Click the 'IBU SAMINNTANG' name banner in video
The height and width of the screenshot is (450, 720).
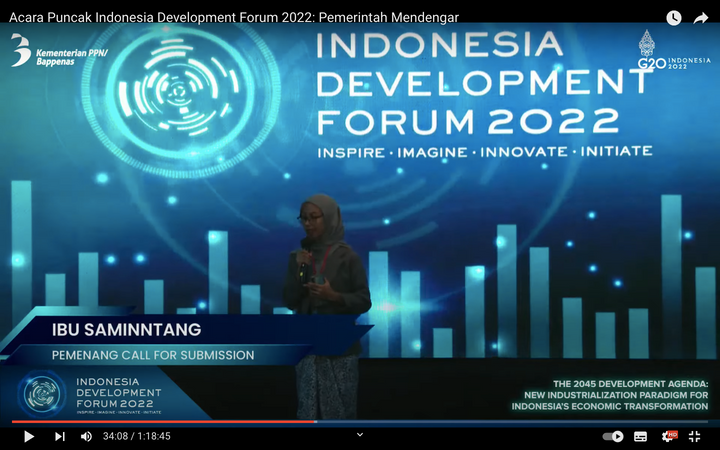(127, 330)
